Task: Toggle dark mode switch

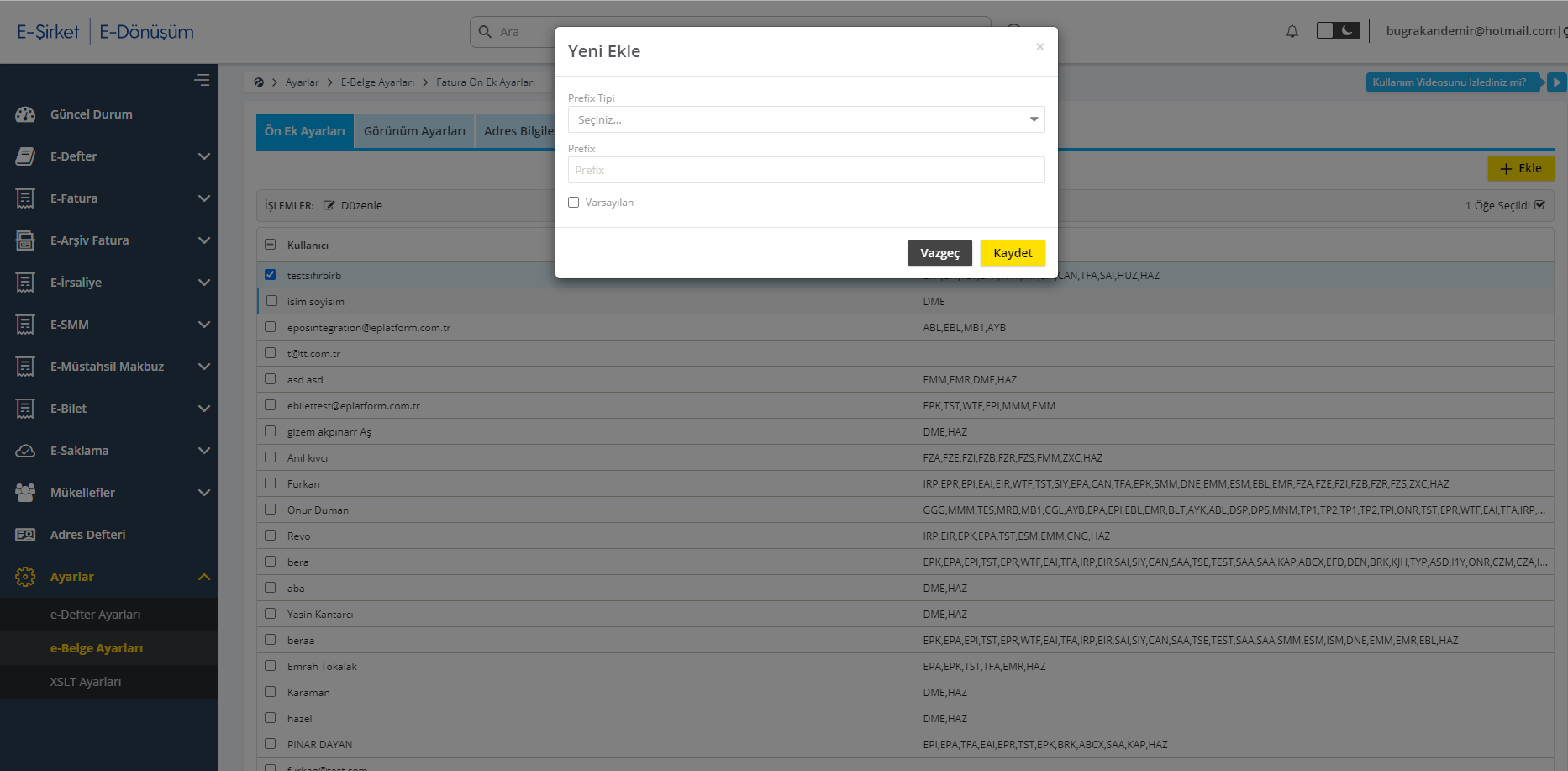Action: point(1338,31)
